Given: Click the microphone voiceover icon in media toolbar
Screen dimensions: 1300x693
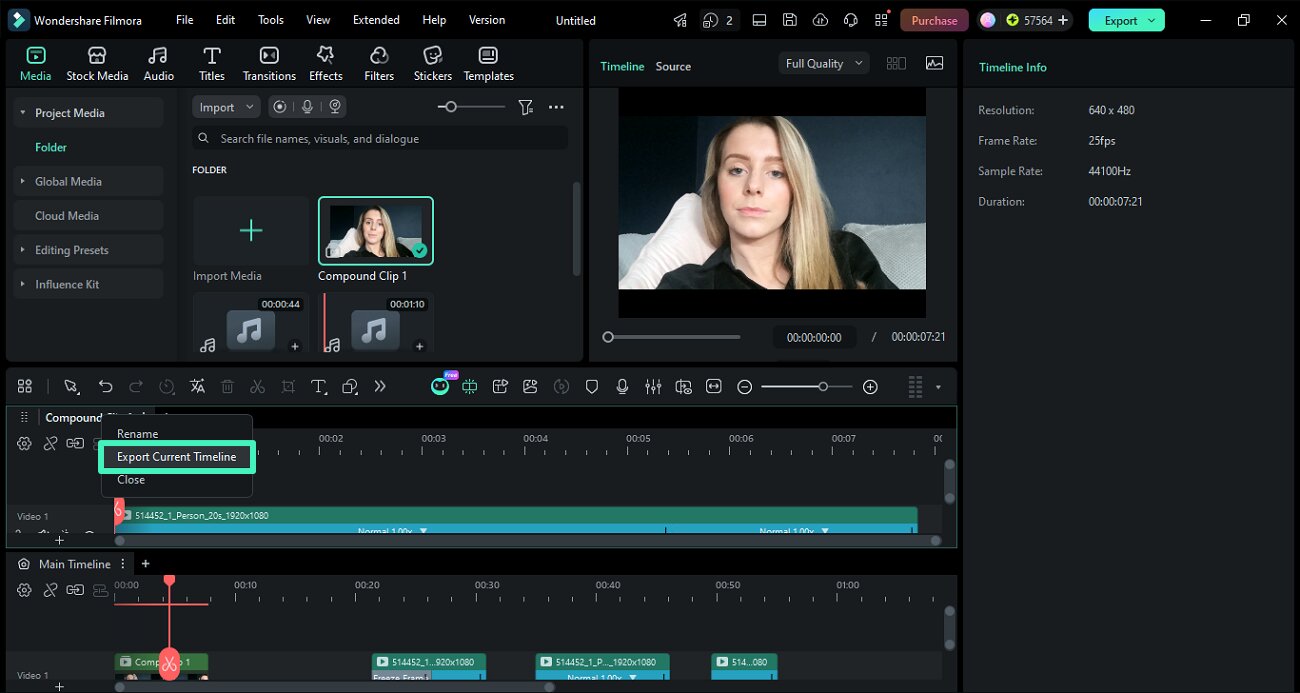Looking at the screenshot, I should pos(308,107).
